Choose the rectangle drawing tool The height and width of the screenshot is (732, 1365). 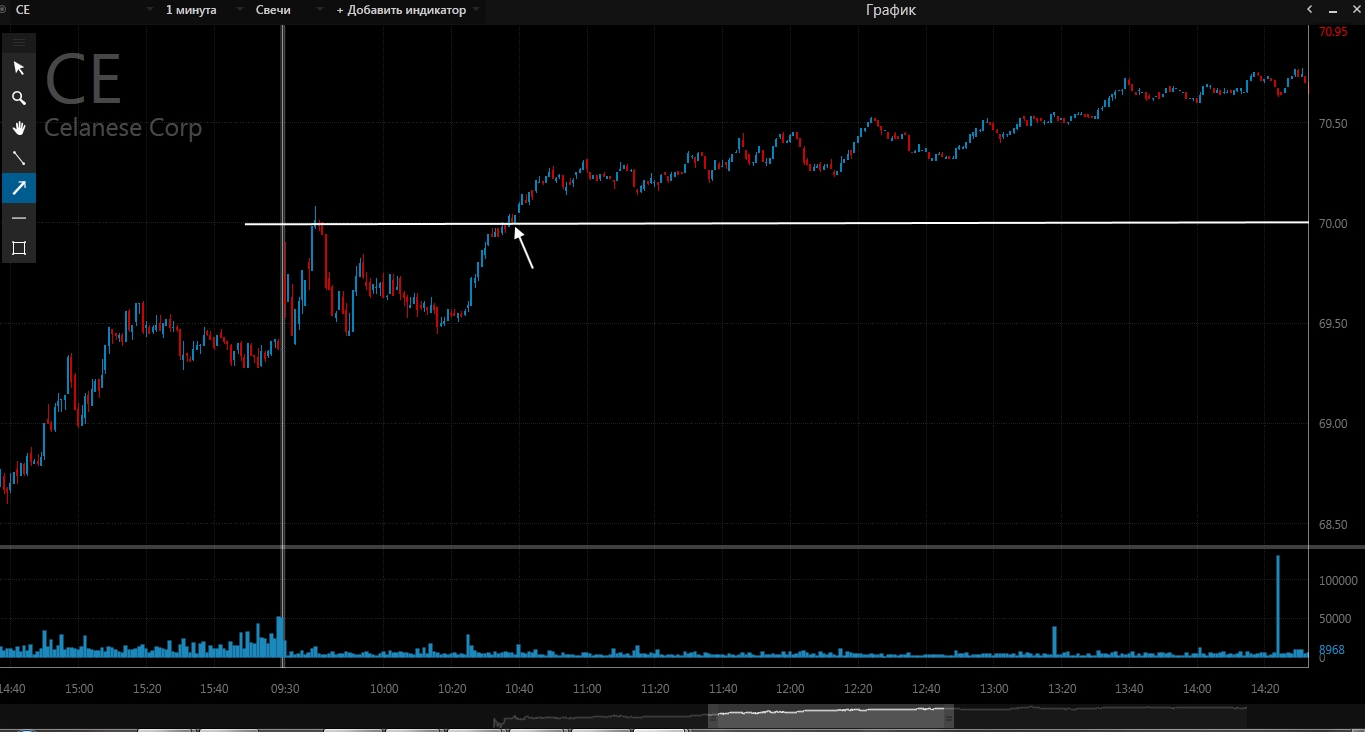pyautogui.click(x=18, y=248)
